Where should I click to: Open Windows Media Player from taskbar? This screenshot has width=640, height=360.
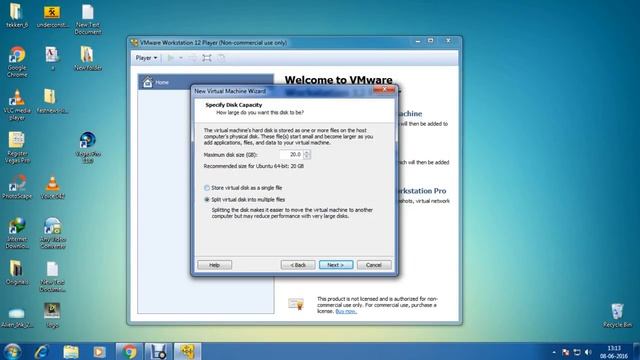[99, 351]
